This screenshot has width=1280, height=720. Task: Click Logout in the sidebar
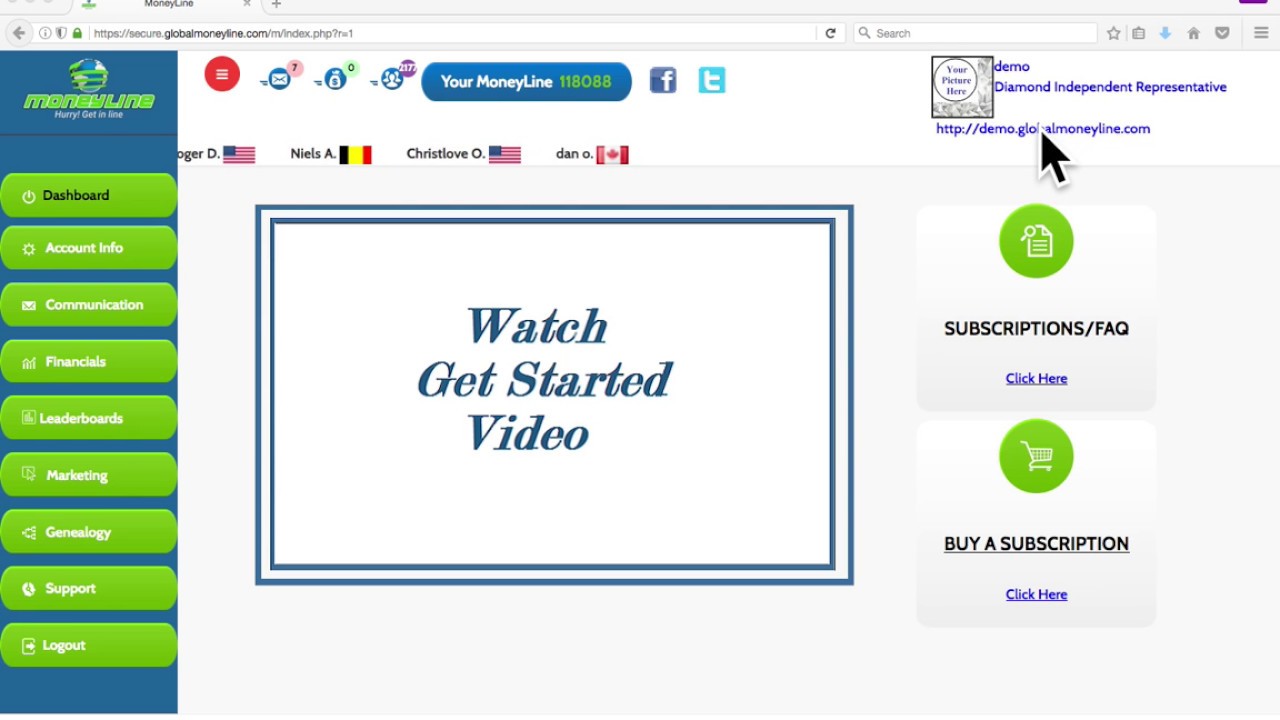88,646
